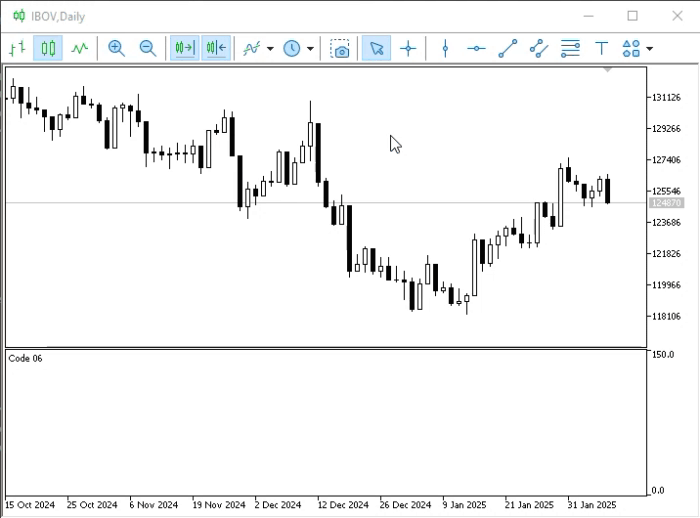Click the 118106 price scale value
This screenshot has width=700, height=518.
click(667, 316)
